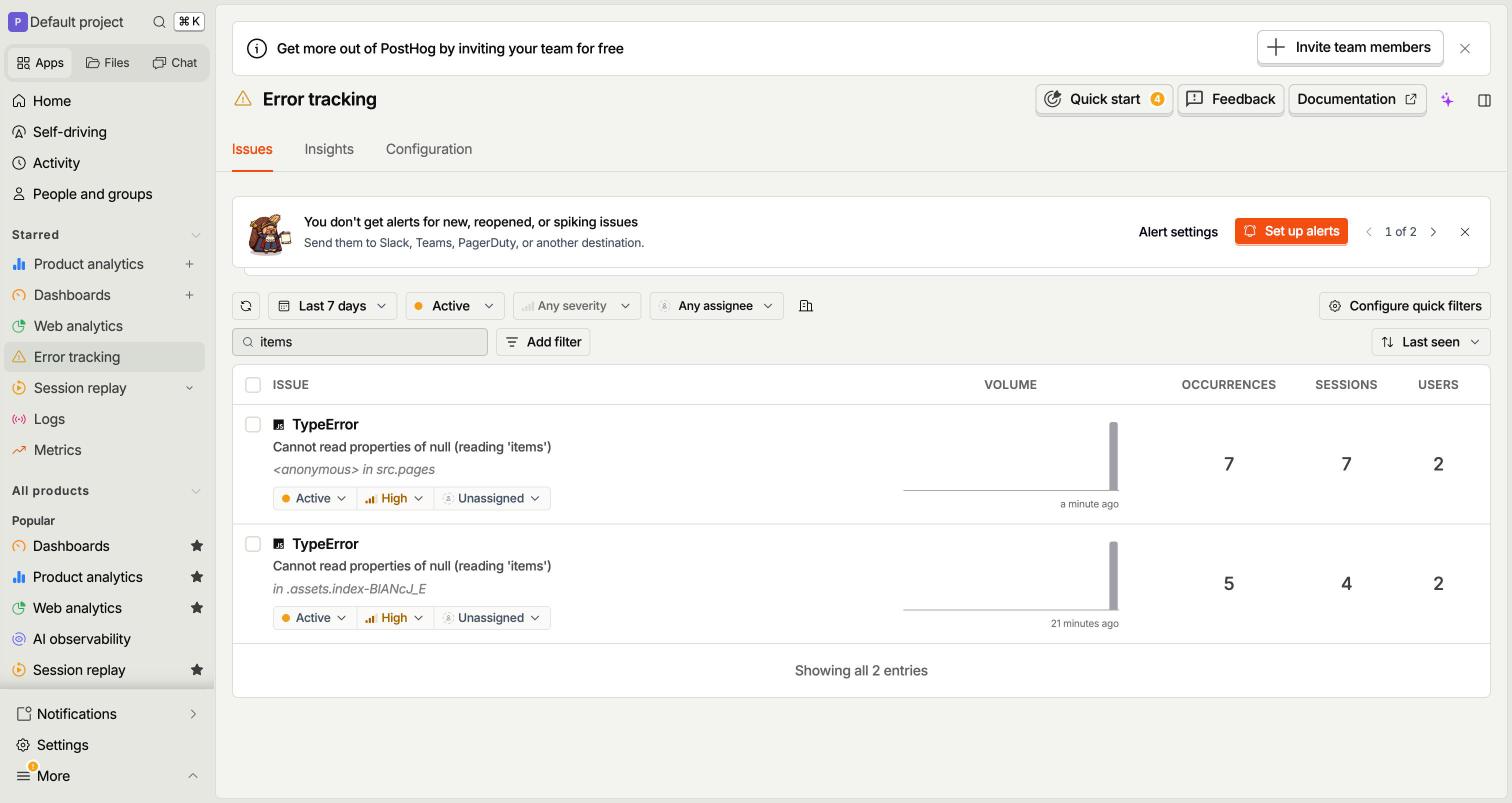
Task: Select all issues checkbox in header
Action: click(253, 385)
